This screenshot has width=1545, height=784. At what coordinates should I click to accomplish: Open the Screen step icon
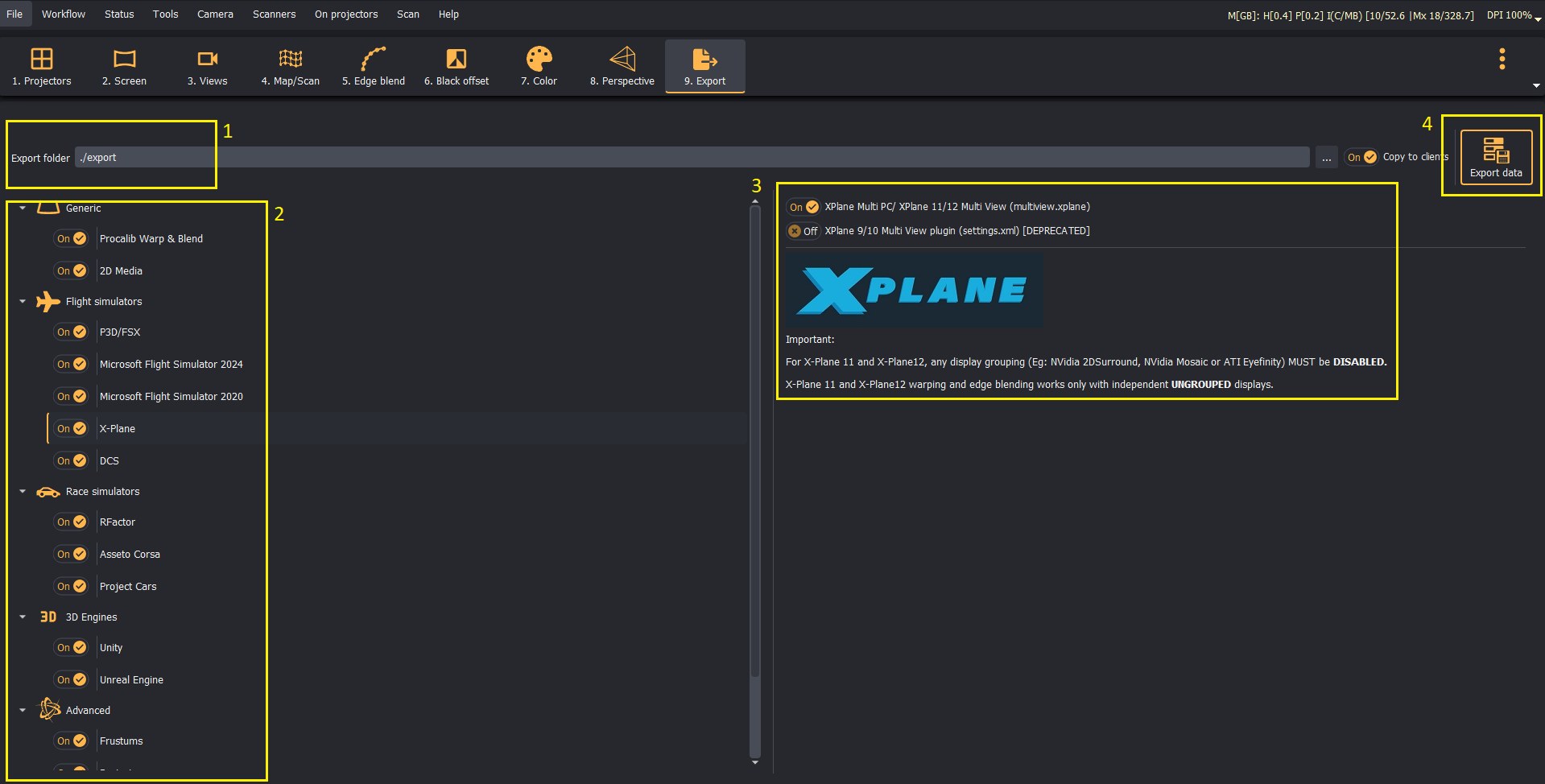tap(125, 59)
